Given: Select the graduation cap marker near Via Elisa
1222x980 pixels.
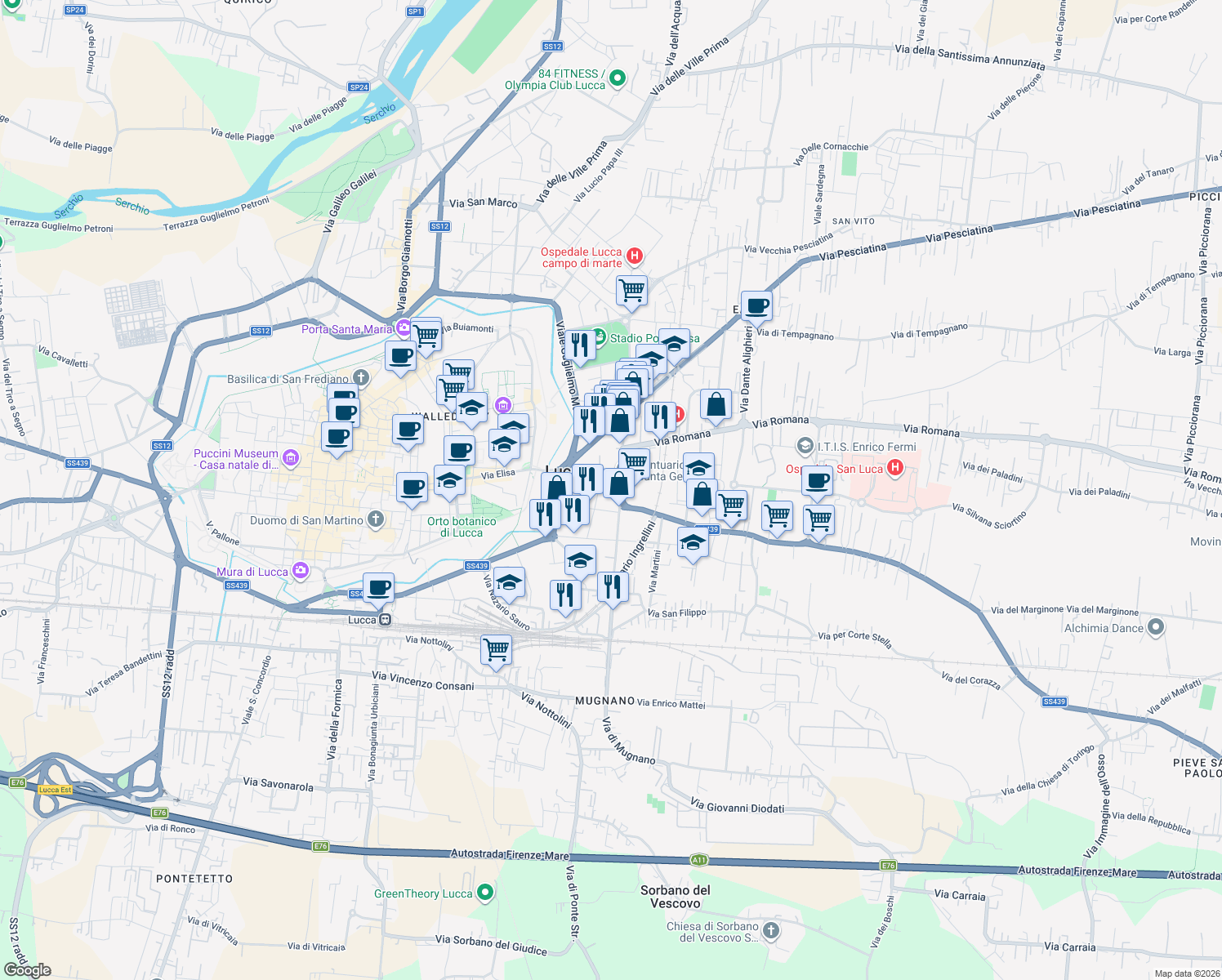Looking at the screenshot, I should [504, 443].
